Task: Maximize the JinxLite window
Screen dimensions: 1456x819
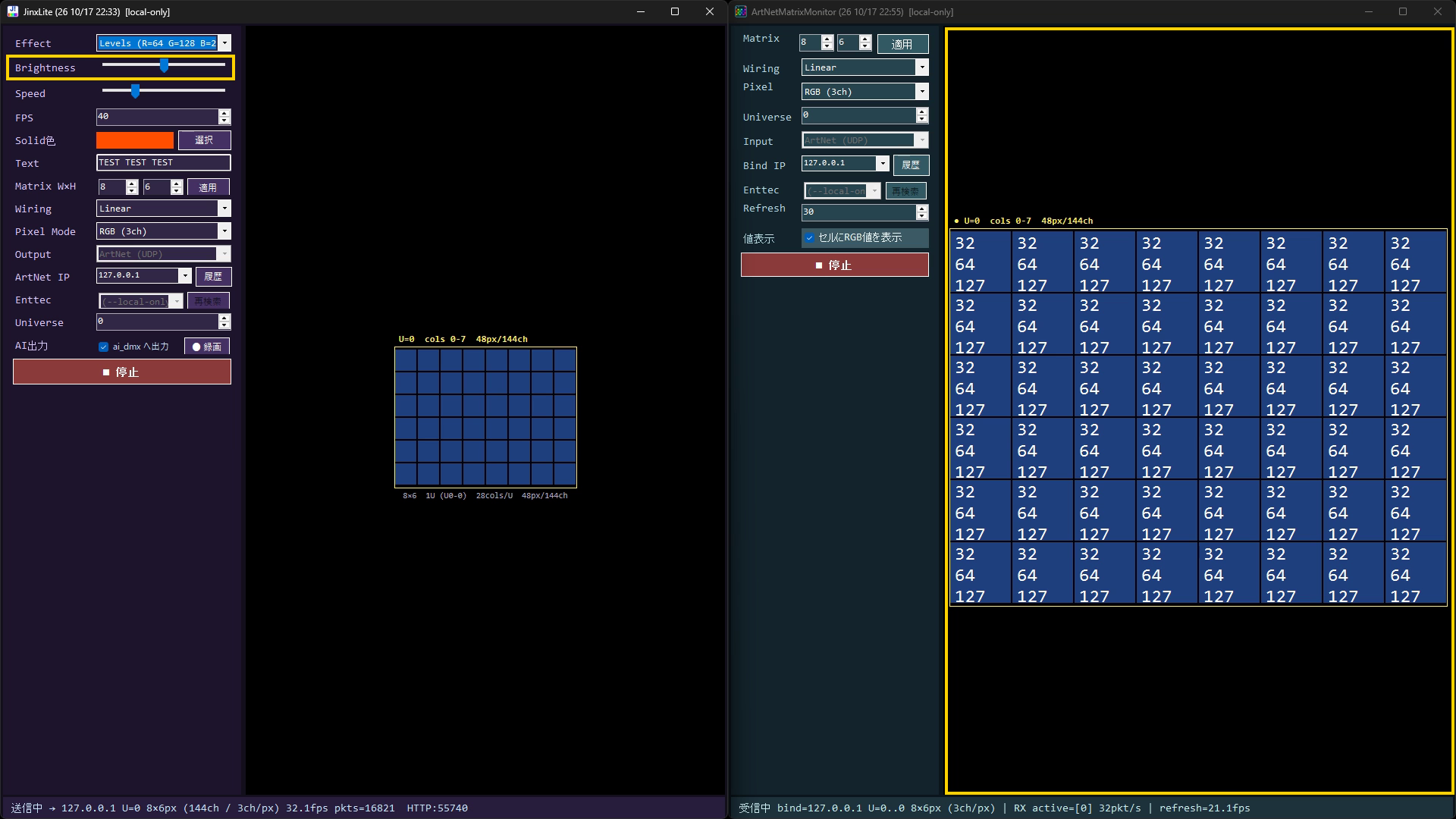Action: (x=675, y=11)
